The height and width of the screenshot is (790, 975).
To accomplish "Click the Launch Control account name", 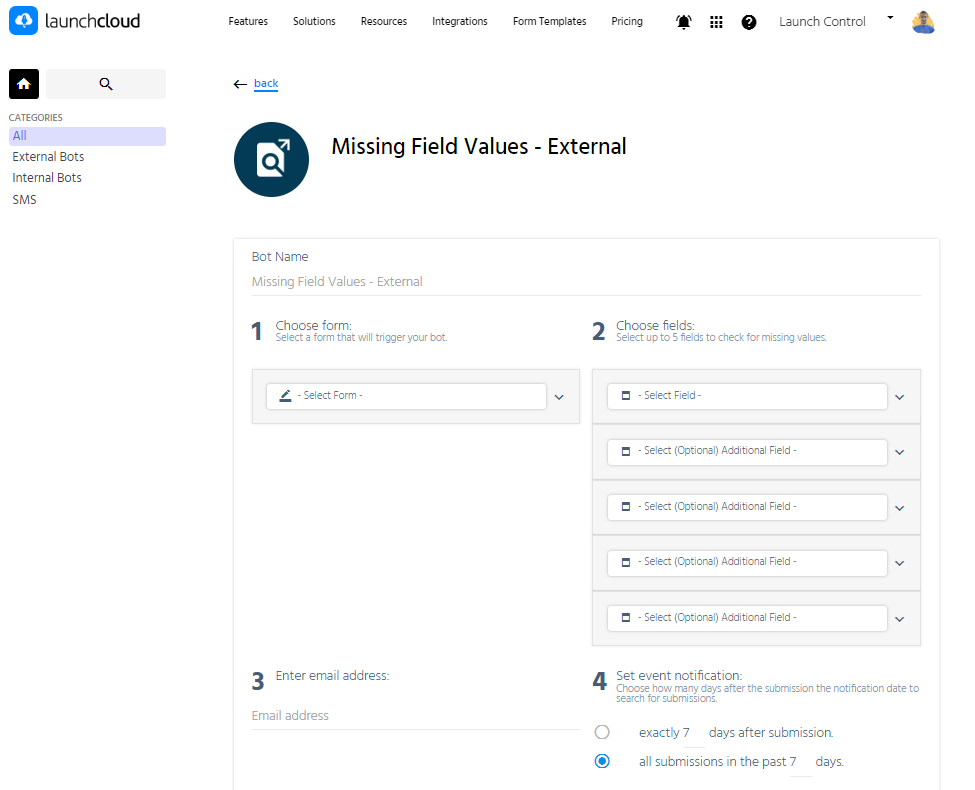I will [x=822, y=22].
